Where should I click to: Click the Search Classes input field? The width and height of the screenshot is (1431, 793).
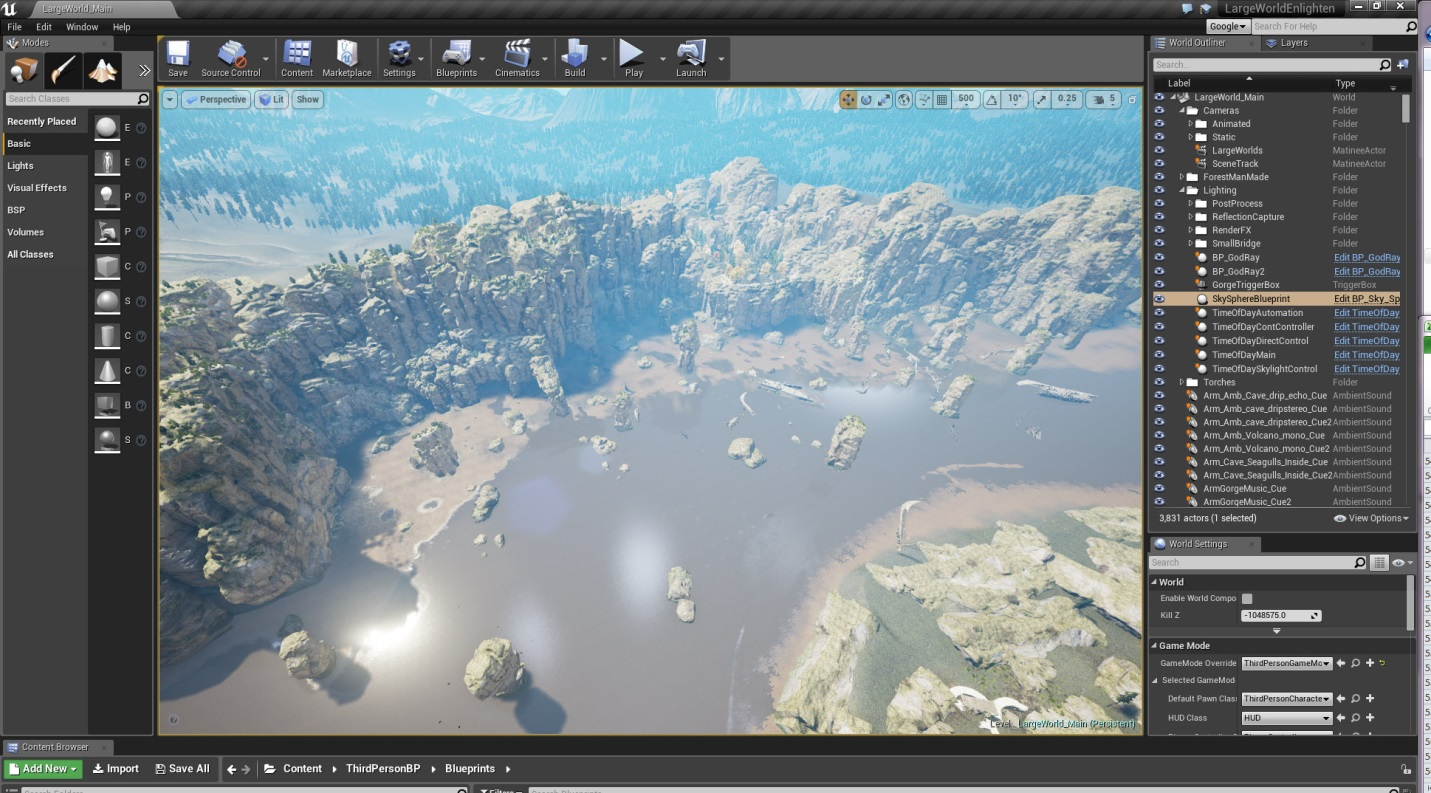click(71, 99)
